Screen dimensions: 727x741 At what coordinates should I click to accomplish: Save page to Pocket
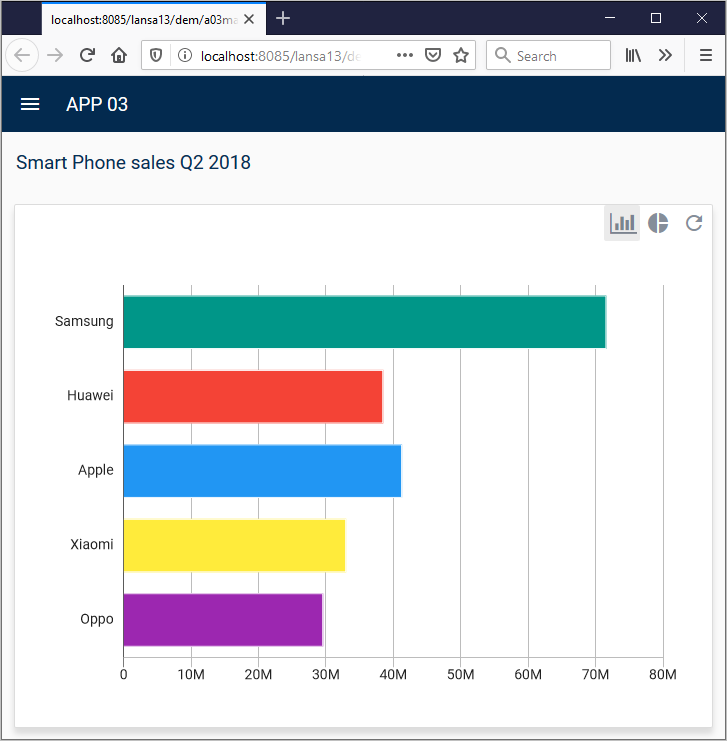click(x=433, y=56)
